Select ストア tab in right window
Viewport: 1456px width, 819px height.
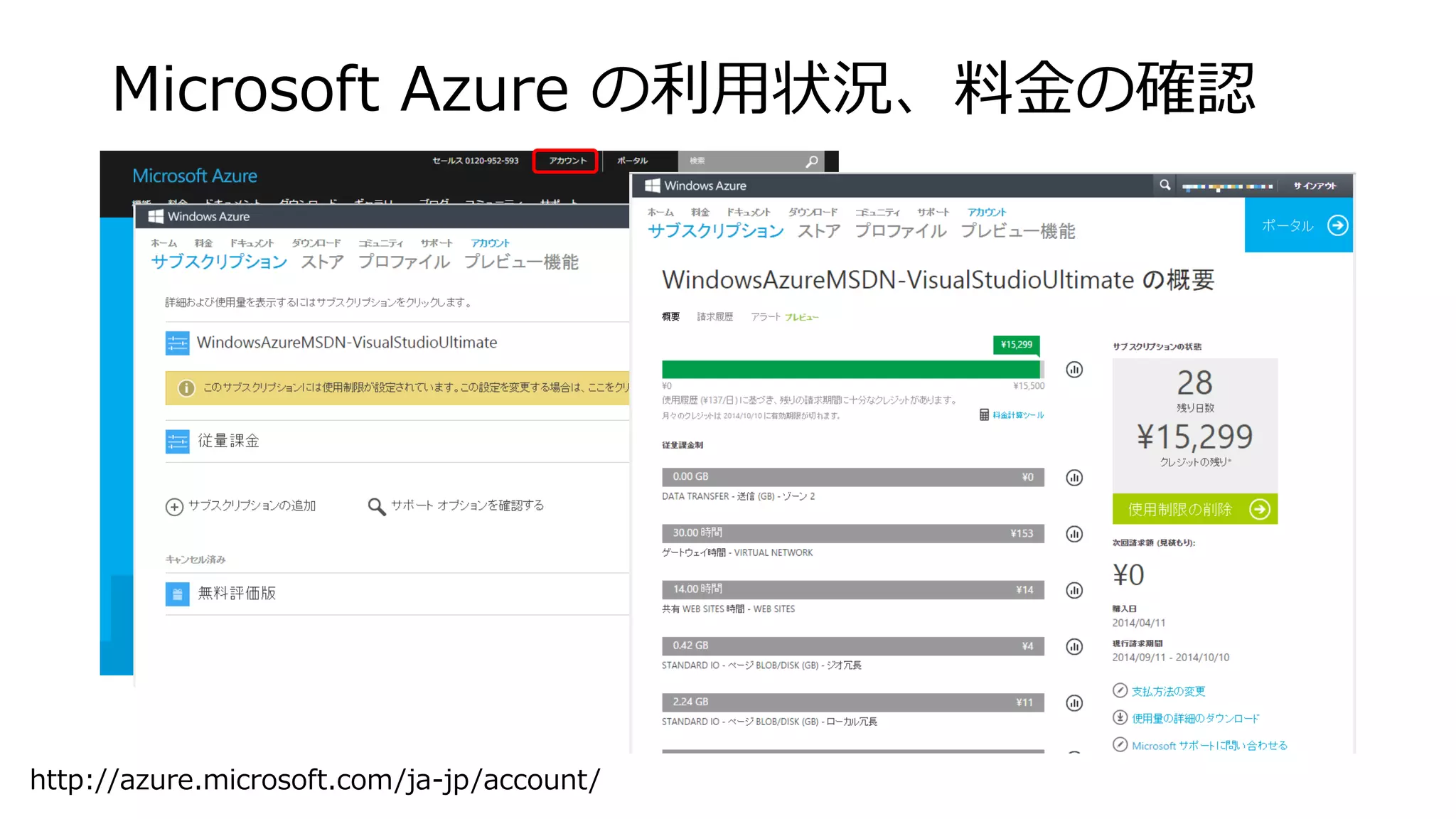819,230
